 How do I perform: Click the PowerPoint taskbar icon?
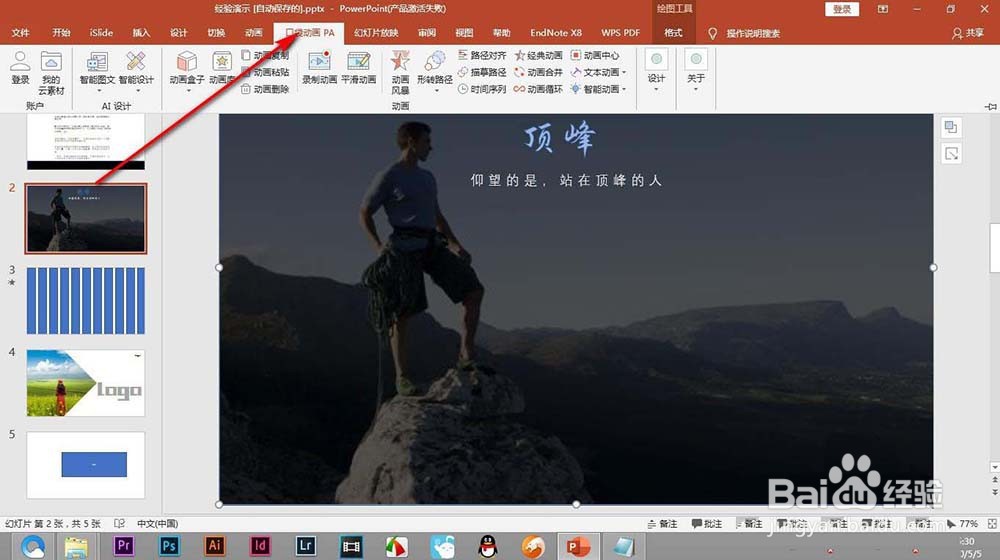578,547
